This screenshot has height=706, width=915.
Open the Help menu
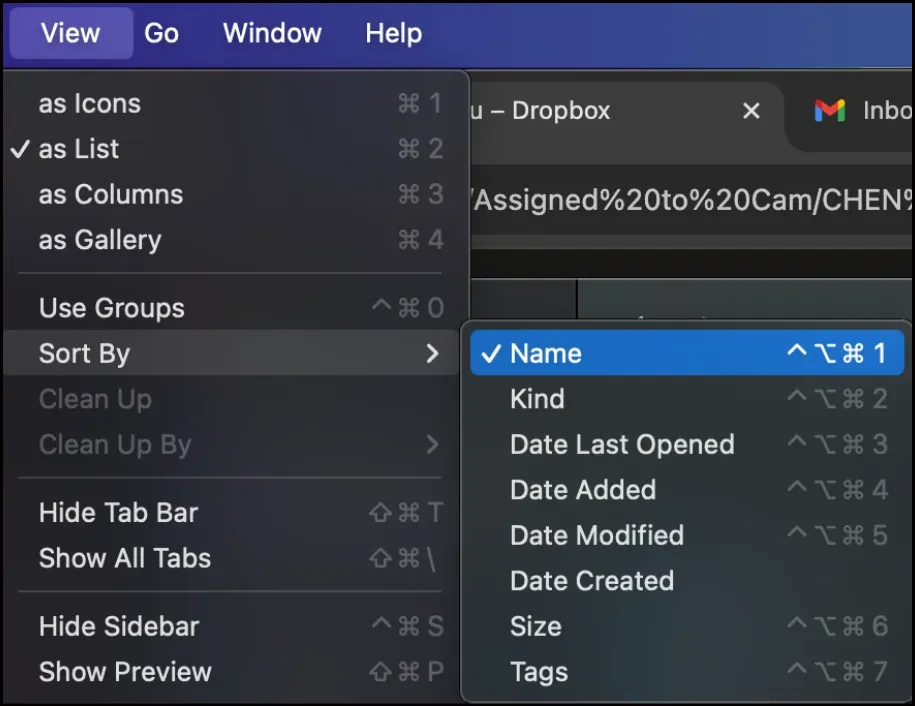click(x=392, y=33)
